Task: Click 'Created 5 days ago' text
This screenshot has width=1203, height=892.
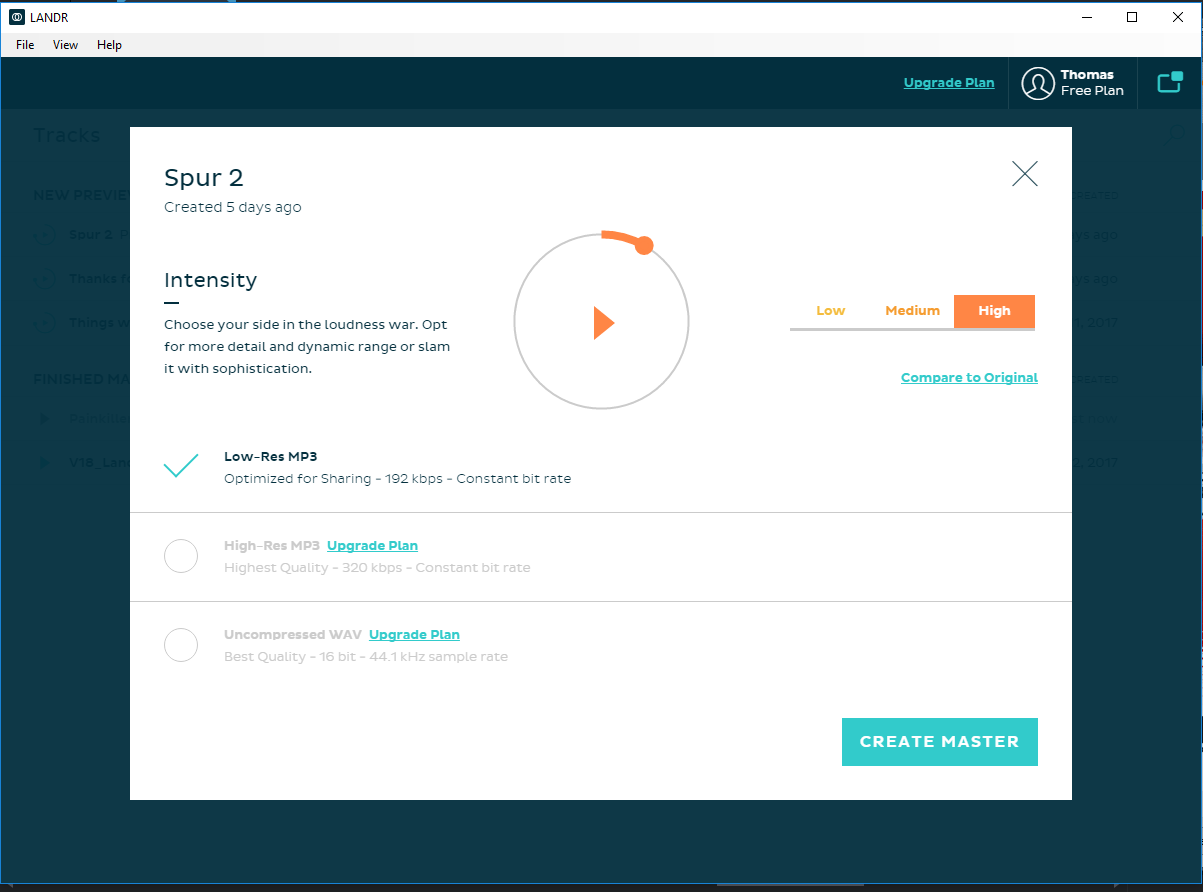Action: (233, 207)
